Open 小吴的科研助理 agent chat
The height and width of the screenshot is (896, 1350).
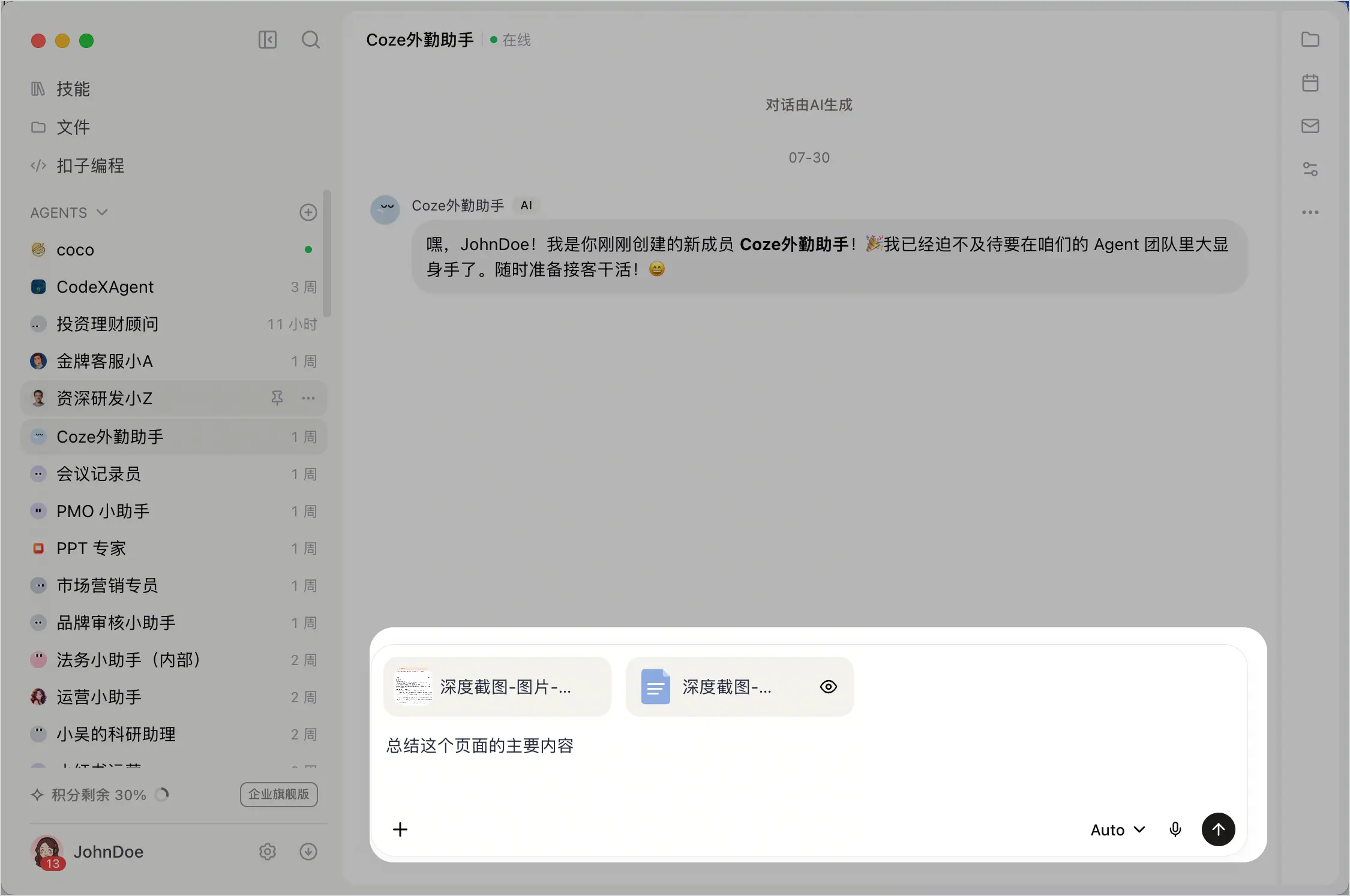(173, 734)
